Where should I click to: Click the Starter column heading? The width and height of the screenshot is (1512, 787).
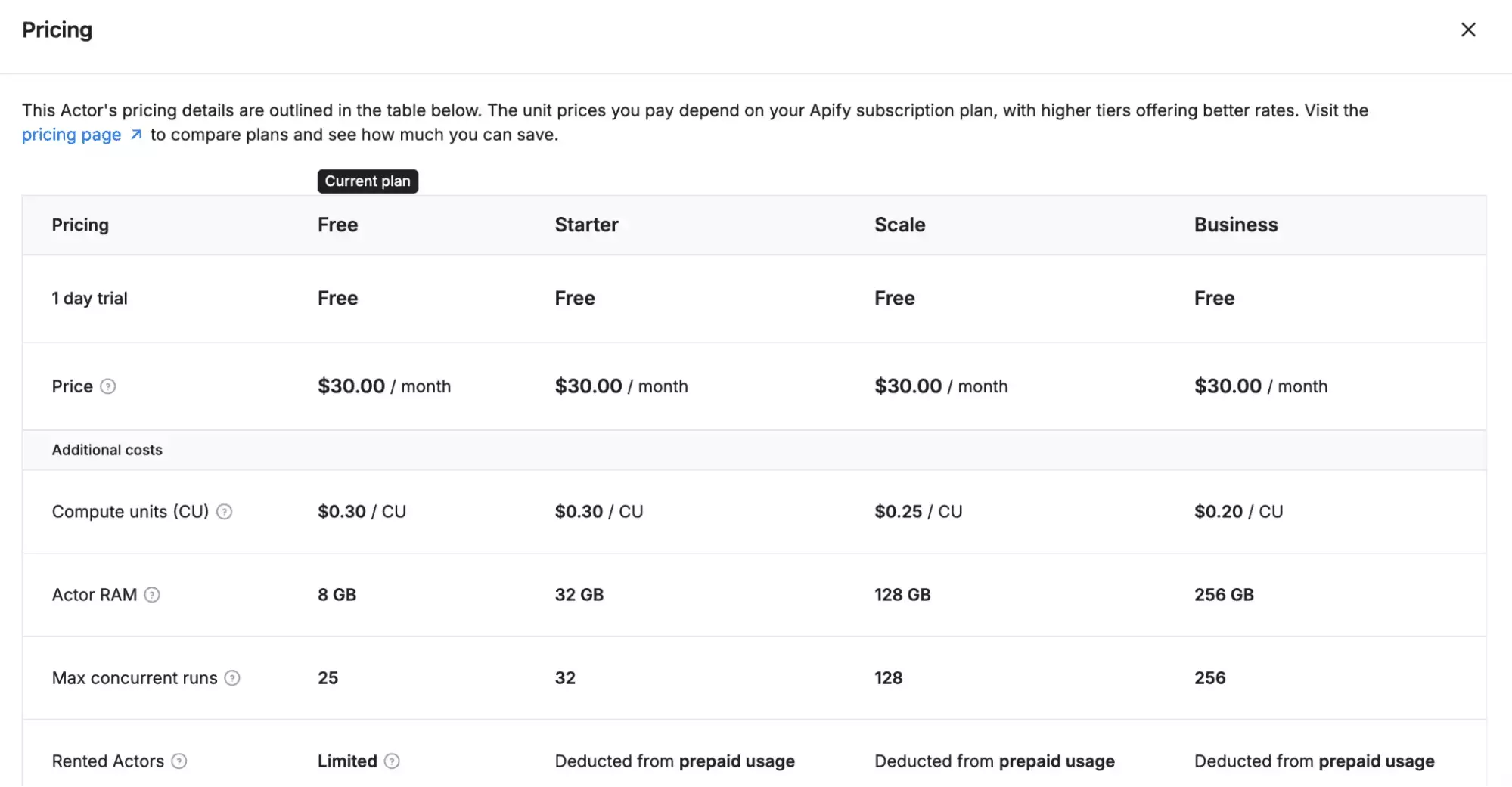tap(586, 225)
